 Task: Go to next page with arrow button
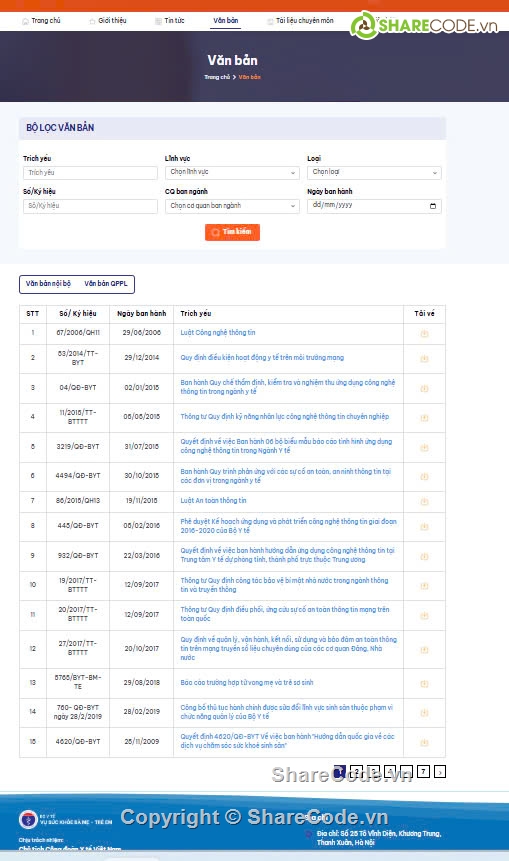click(440, 771)
